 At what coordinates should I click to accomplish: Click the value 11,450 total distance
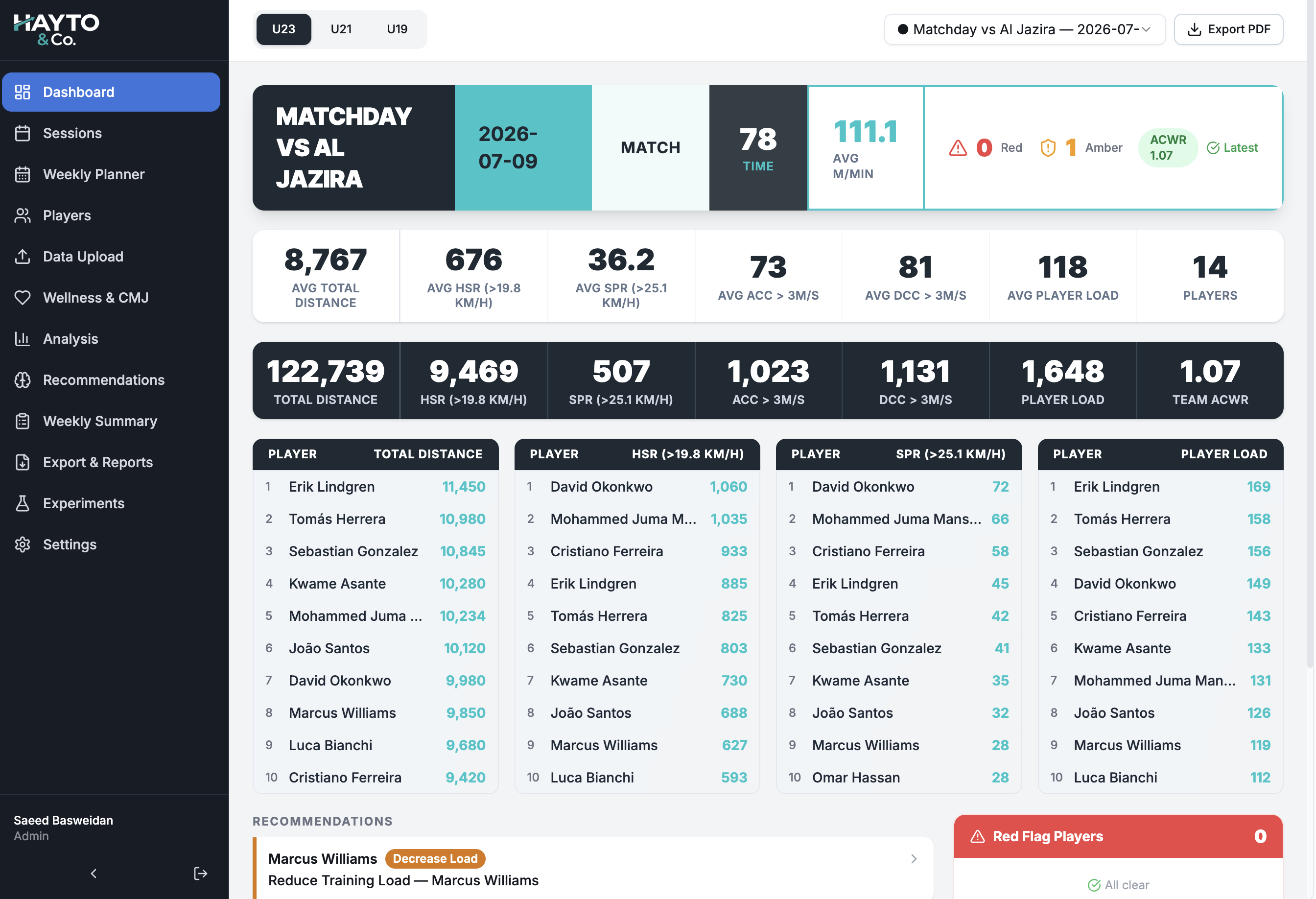(464, 487)
